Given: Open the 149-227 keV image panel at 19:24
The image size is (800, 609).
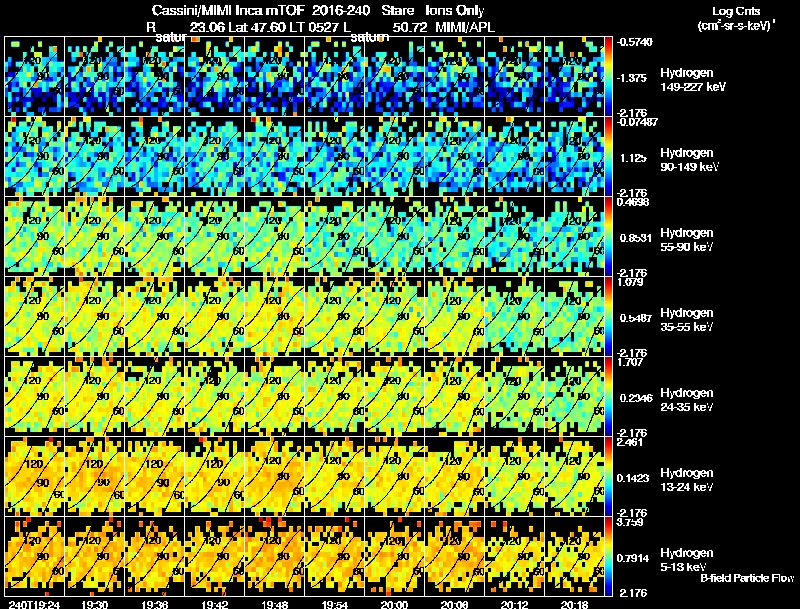Looking at the screenshot, I should point(34,76).
